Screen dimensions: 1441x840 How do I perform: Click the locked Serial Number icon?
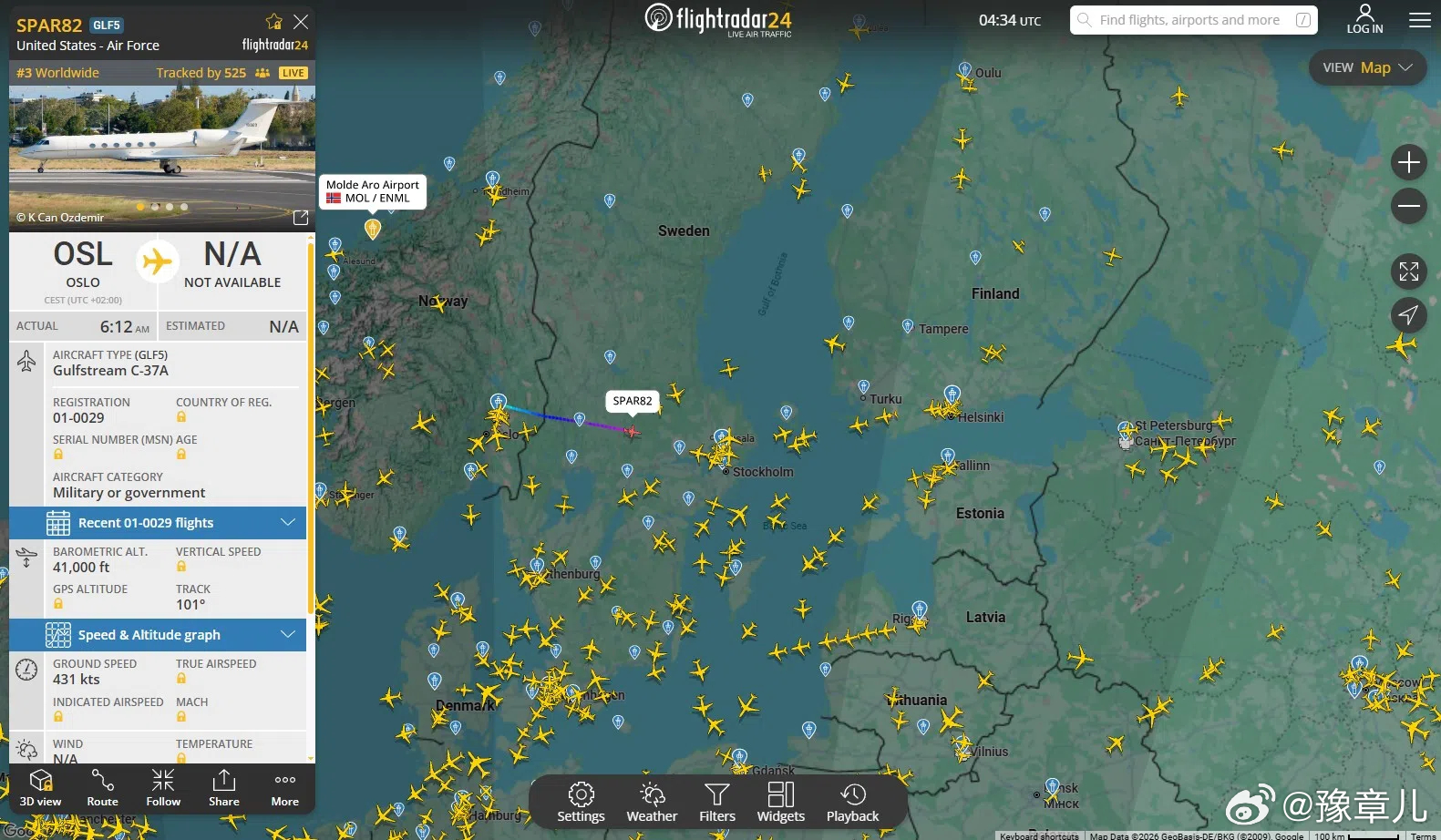(x=58, y=455)
